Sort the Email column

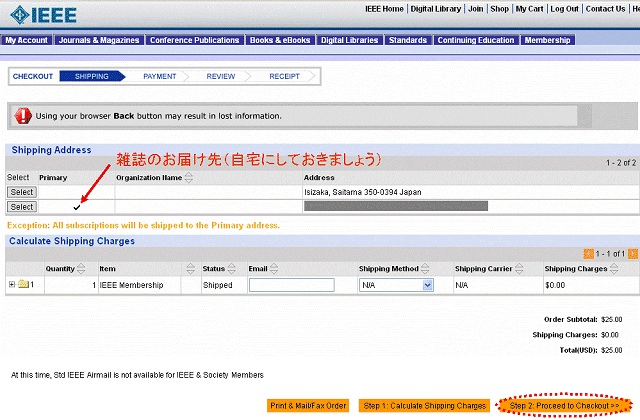pyautogui.click(x=274, y=269)
